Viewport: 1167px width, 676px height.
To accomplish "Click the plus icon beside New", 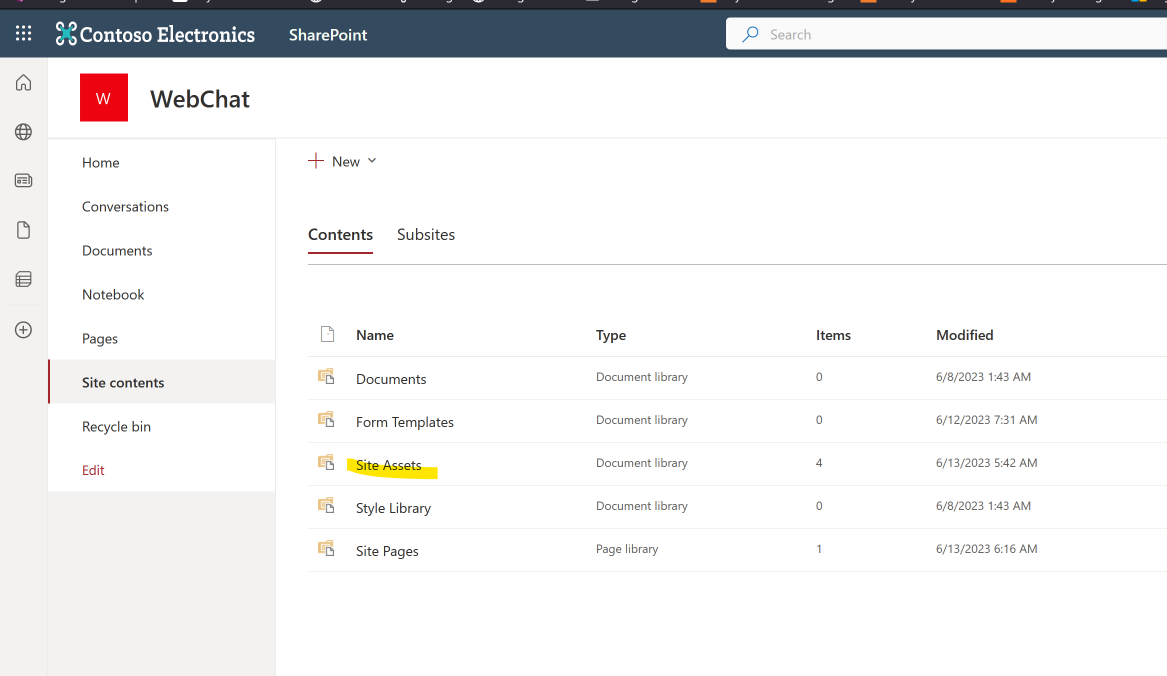I will [316, 161].
